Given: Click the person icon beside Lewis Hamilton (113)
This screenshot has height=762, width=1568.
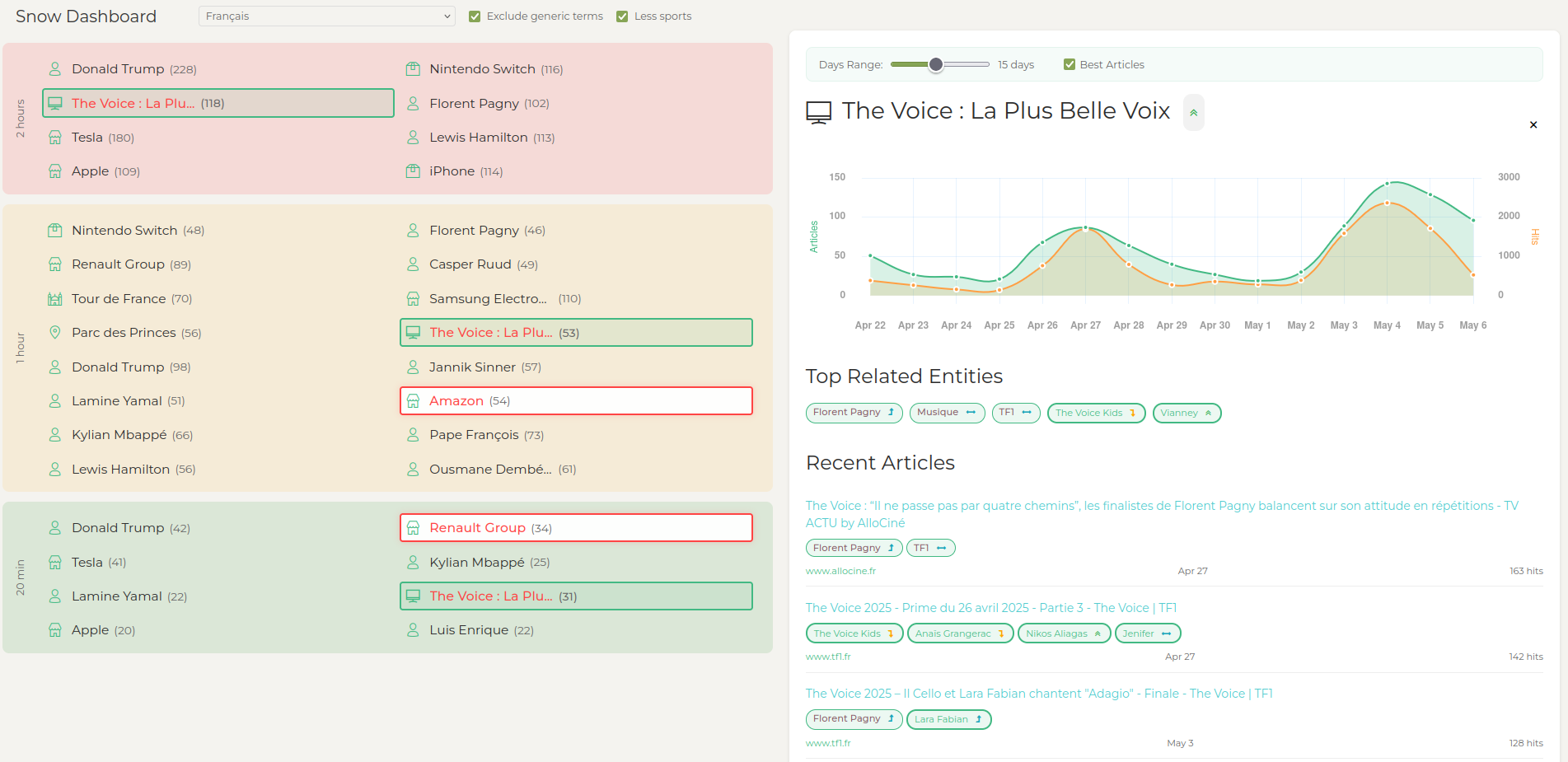Looking at the screenshot, I should pos(413,138).
